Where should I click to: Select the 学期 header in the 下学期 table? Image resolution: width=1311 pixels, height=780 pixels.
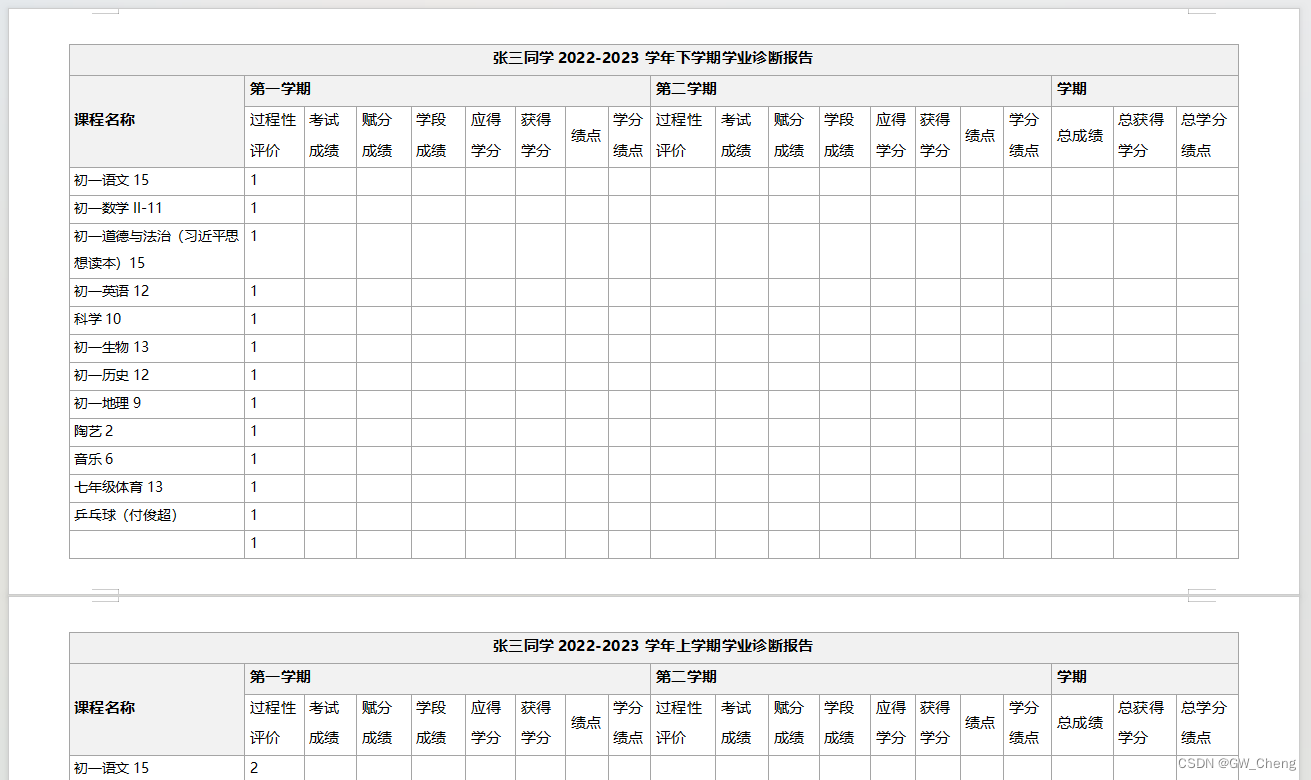pyautogui.click(x=1072, y=89)
